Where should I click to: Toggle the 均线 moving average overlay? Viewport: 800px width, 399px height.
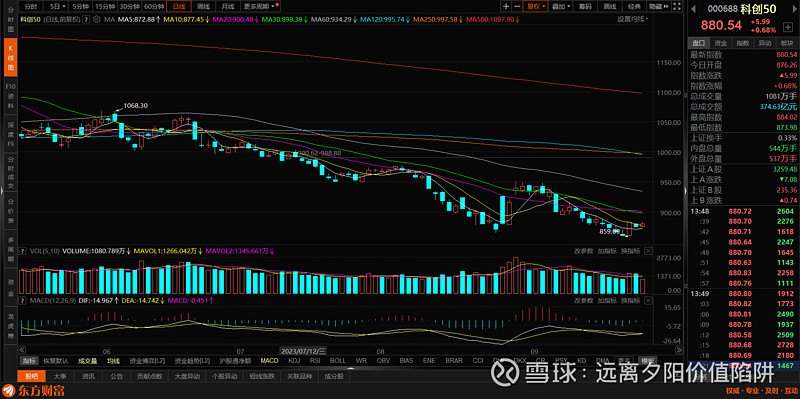pyautogui.click(x=113, y=361)
